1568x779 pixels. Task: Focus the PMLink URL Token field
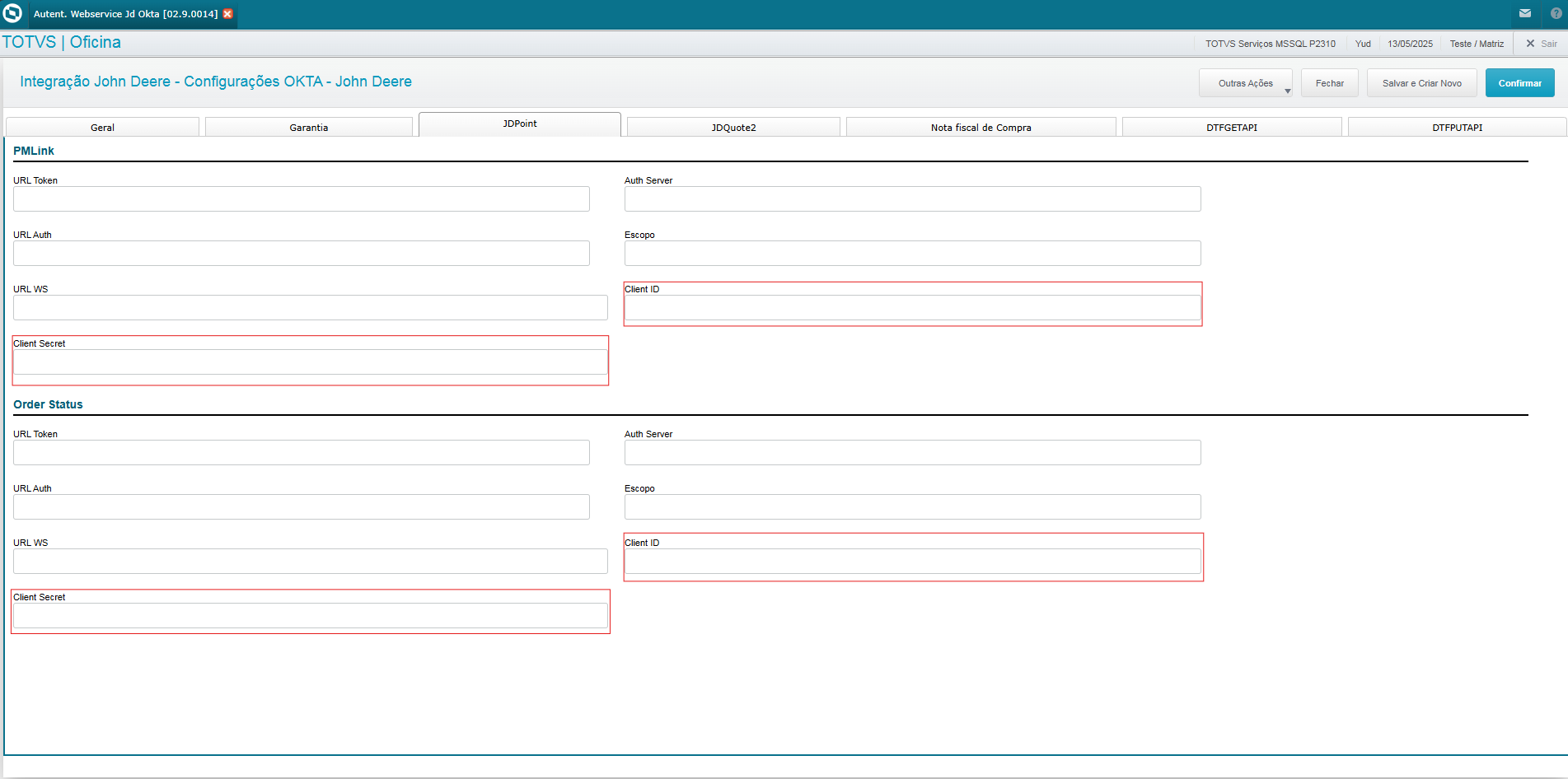point(302,199)
